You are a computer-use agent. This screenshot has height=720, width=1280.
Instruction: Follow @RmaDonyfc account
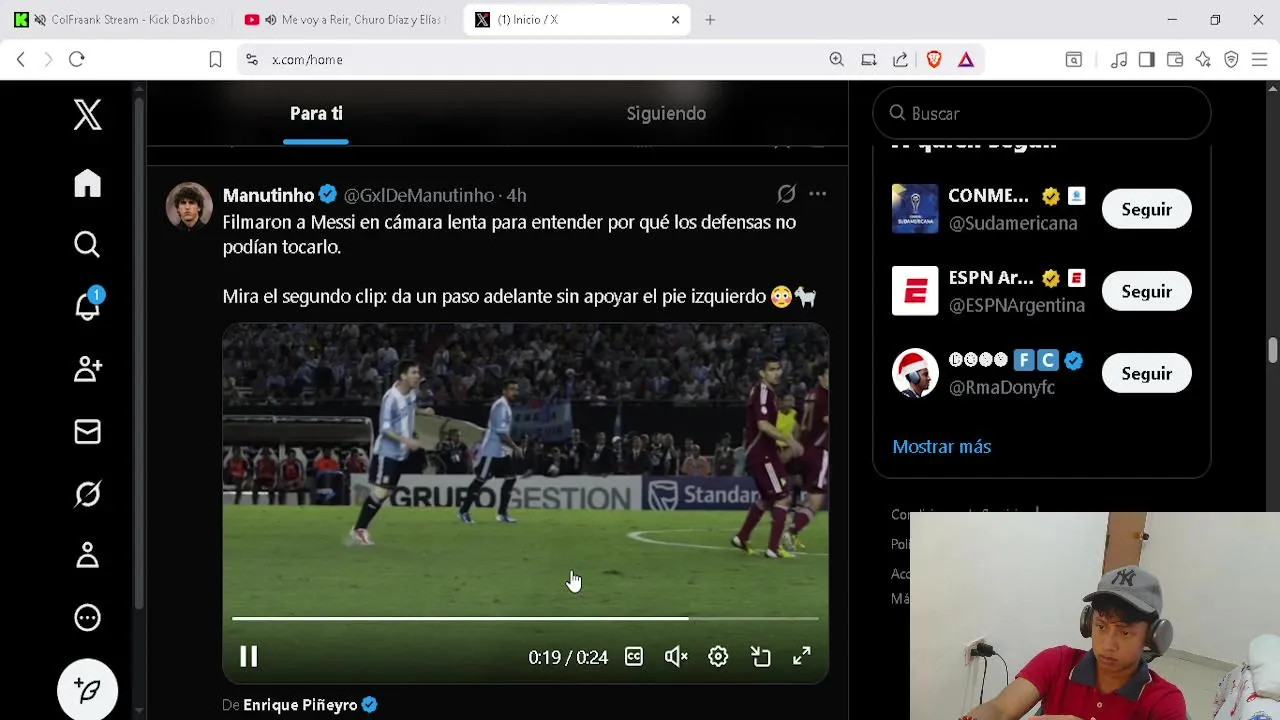point(1146,373)
